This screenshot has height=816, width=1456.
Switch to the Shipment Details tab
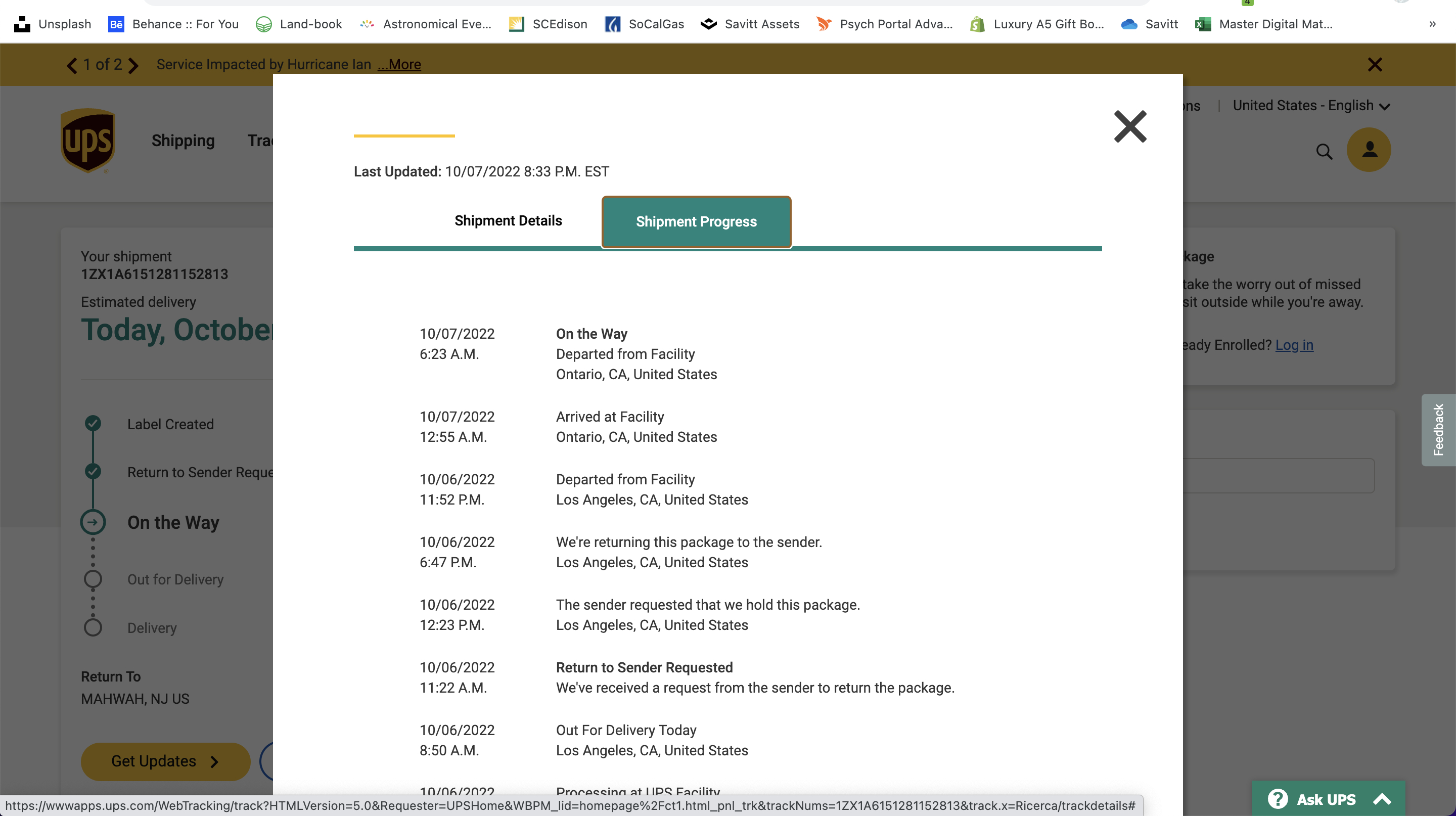click(508, 220)
